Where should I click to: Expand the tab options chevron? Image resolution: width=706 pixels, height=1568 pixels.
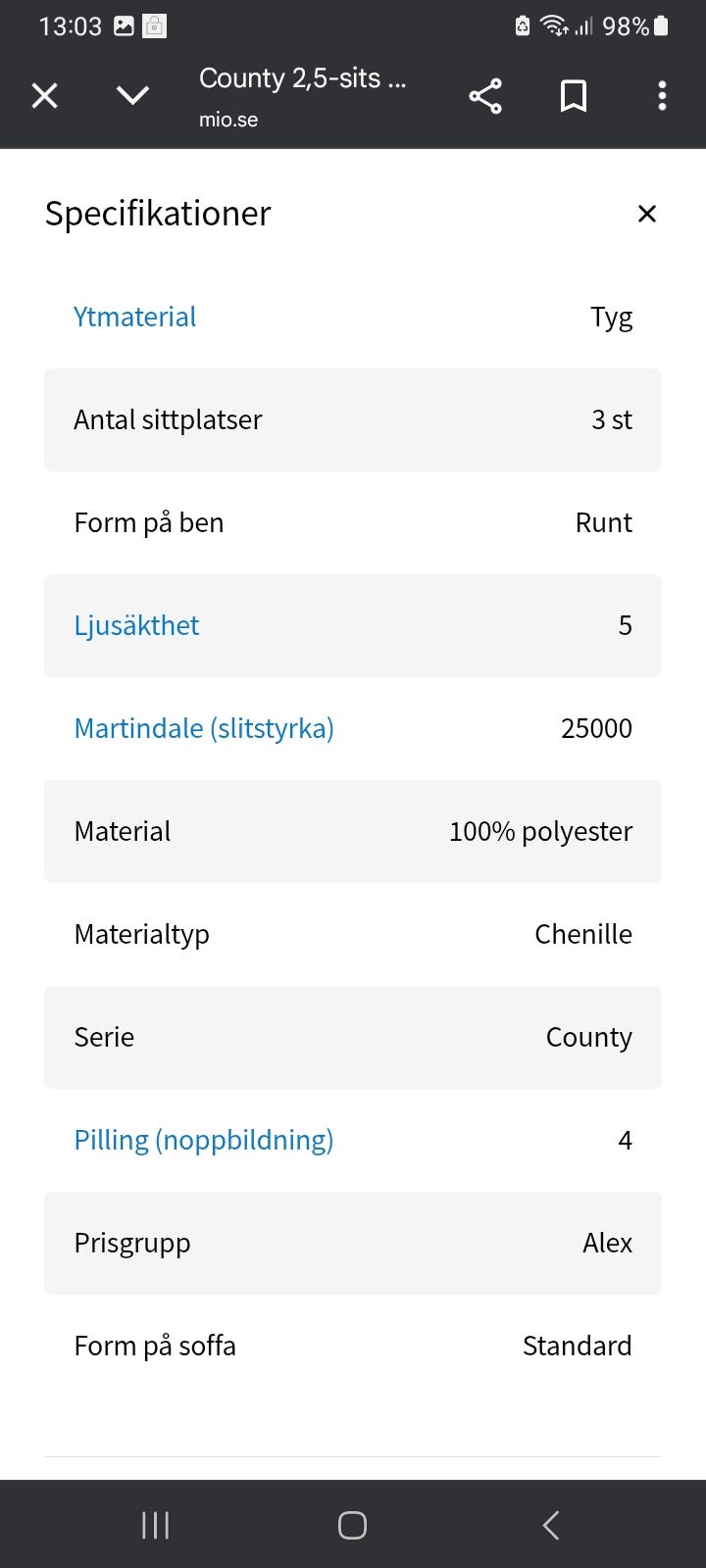tap(132, 95)
